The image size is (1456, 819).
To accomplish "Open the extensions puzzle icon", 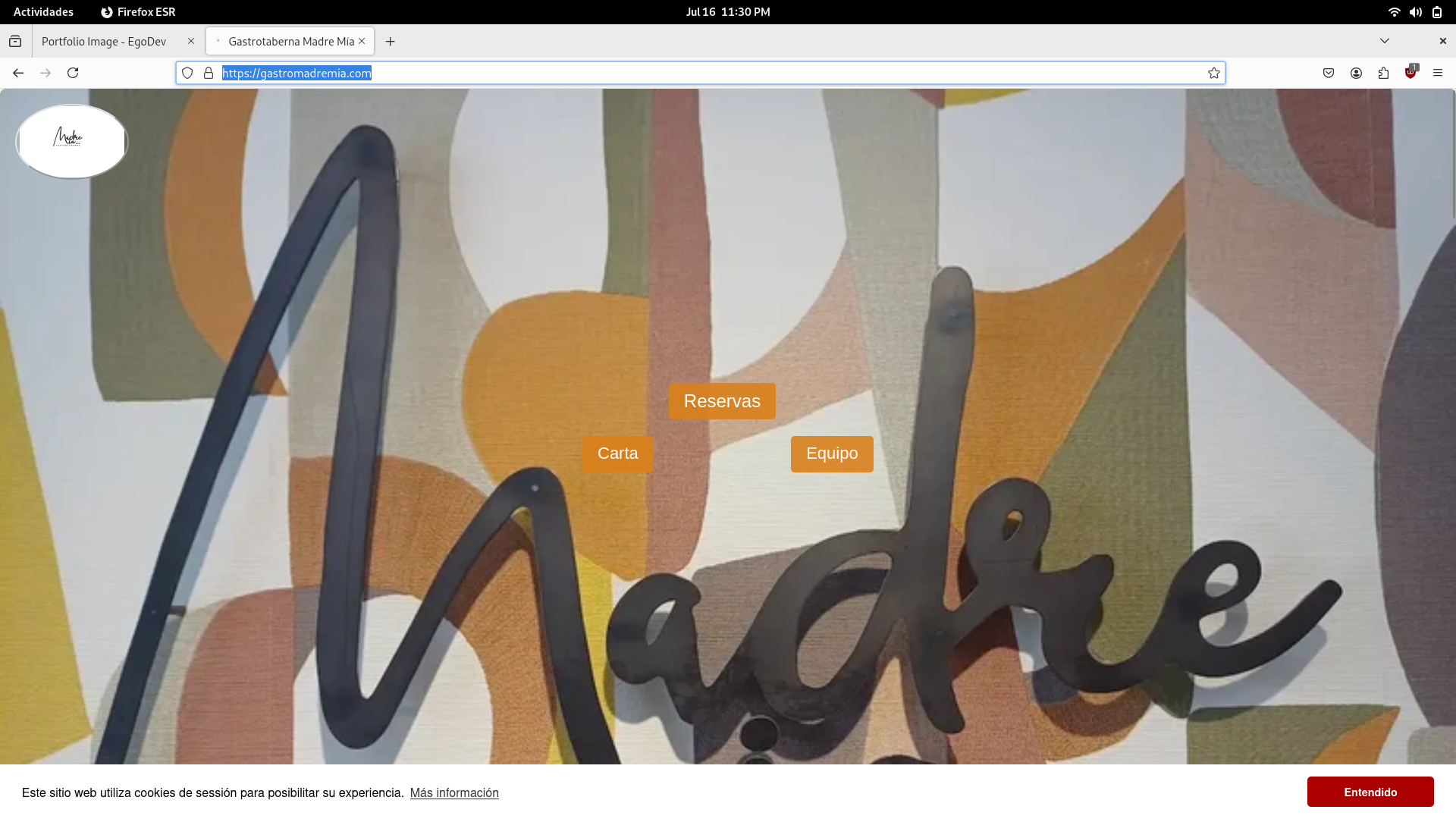I will [x=1383, y=73].
